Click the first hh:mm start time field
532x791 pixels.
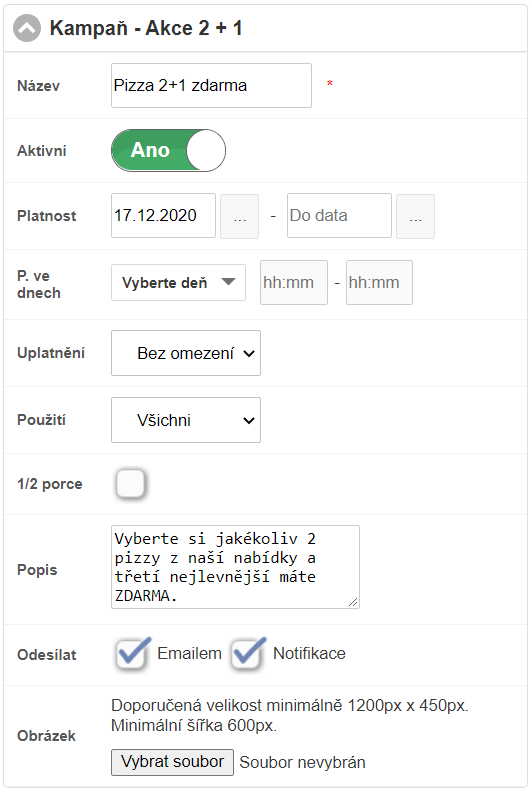coord(294,282)
